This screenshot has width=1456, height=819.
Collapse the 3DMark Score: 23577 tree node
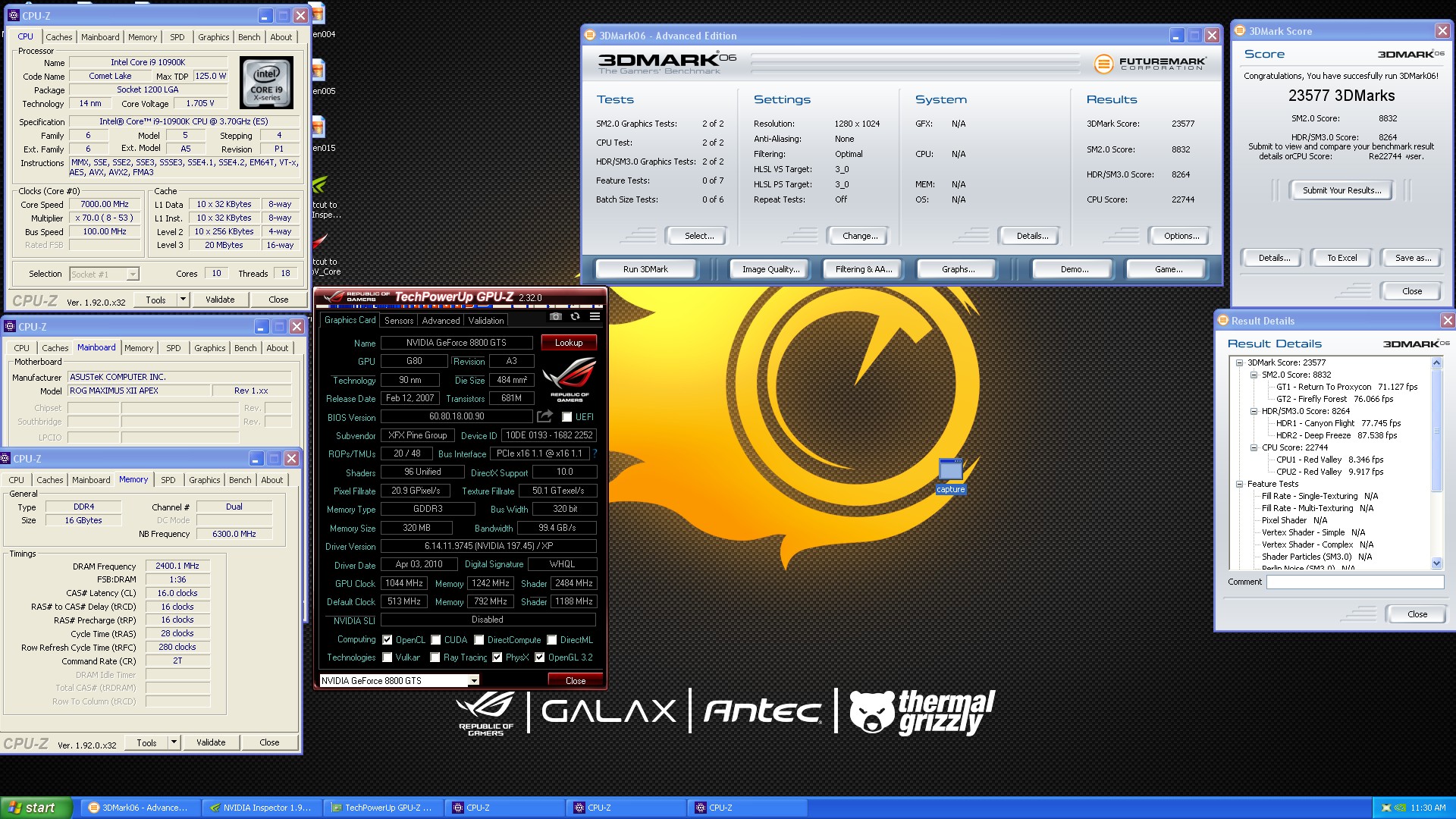coord(1240,362)
